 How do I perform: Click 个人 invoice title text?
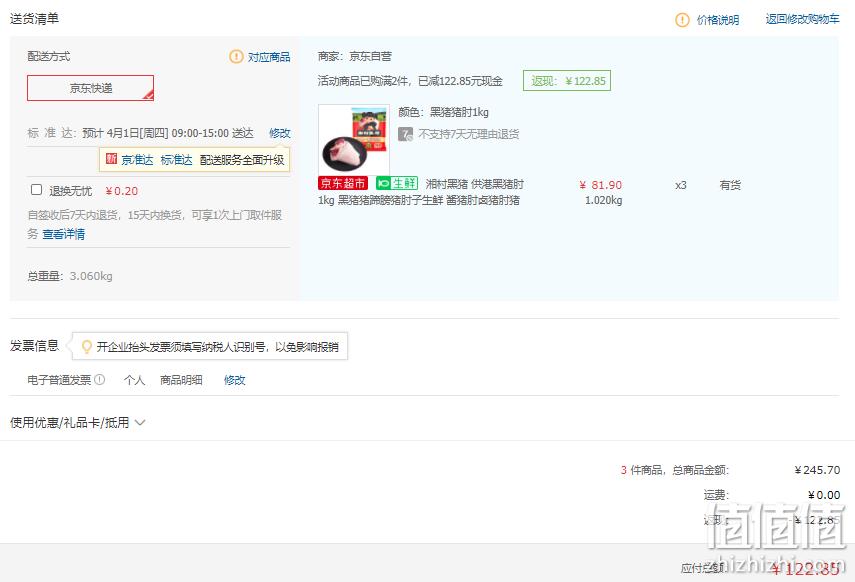point(134,380)
